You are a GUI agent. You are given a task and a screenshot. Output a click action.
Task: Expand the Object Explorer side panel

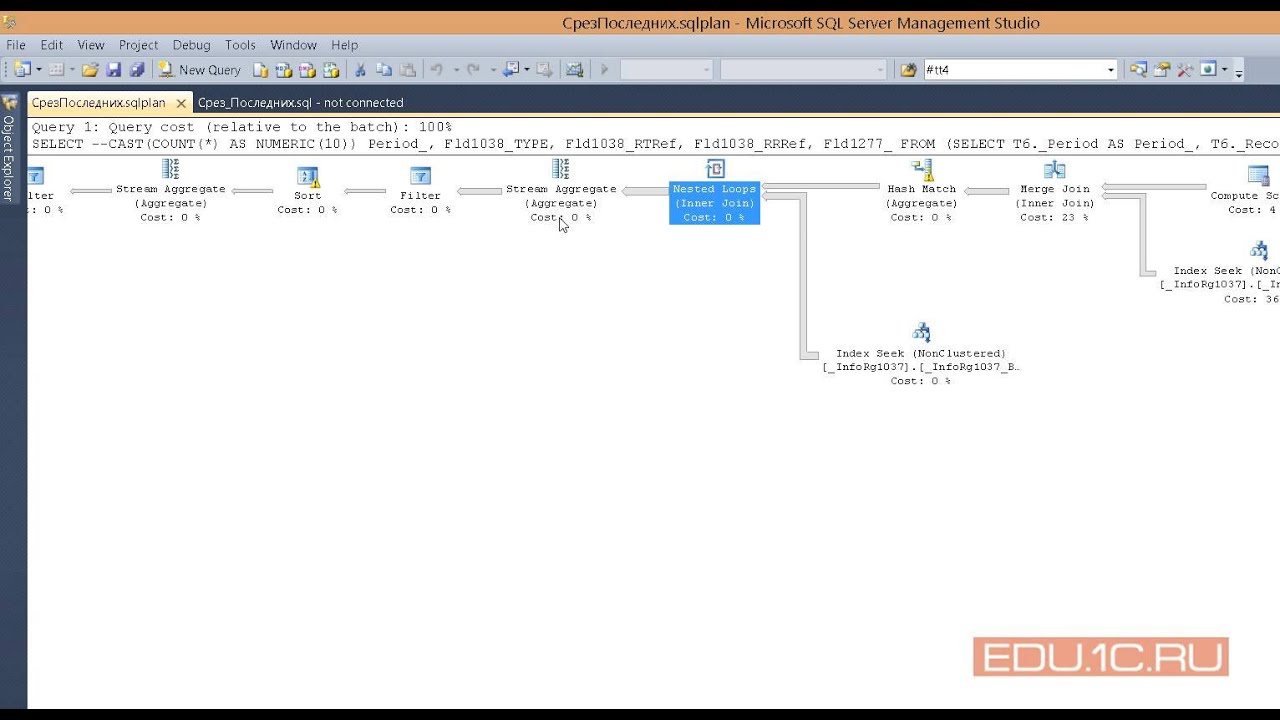click(8, 148)
